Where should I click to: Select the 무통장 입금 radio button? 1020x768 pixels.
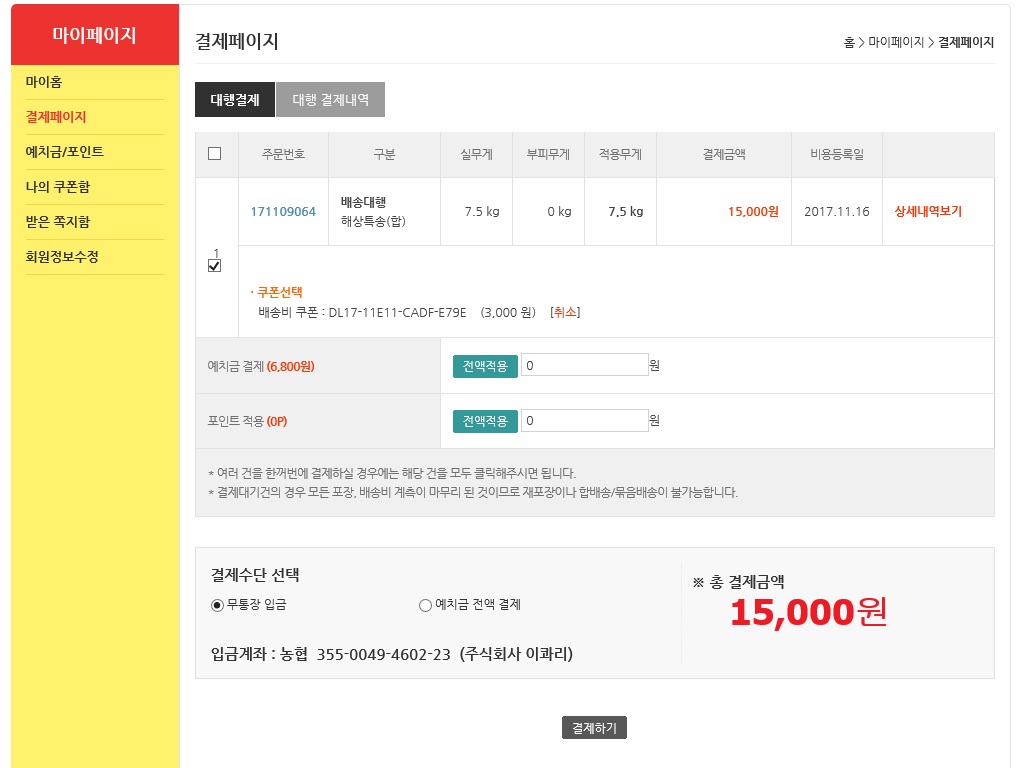217,605
